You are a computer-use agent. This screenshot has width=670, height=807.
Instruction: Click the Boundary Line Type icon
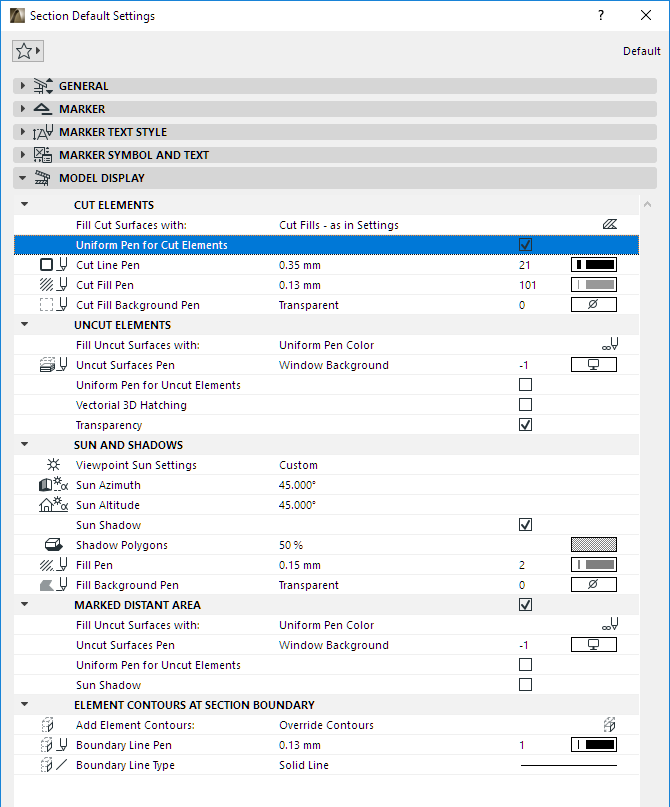coord(54,765)
